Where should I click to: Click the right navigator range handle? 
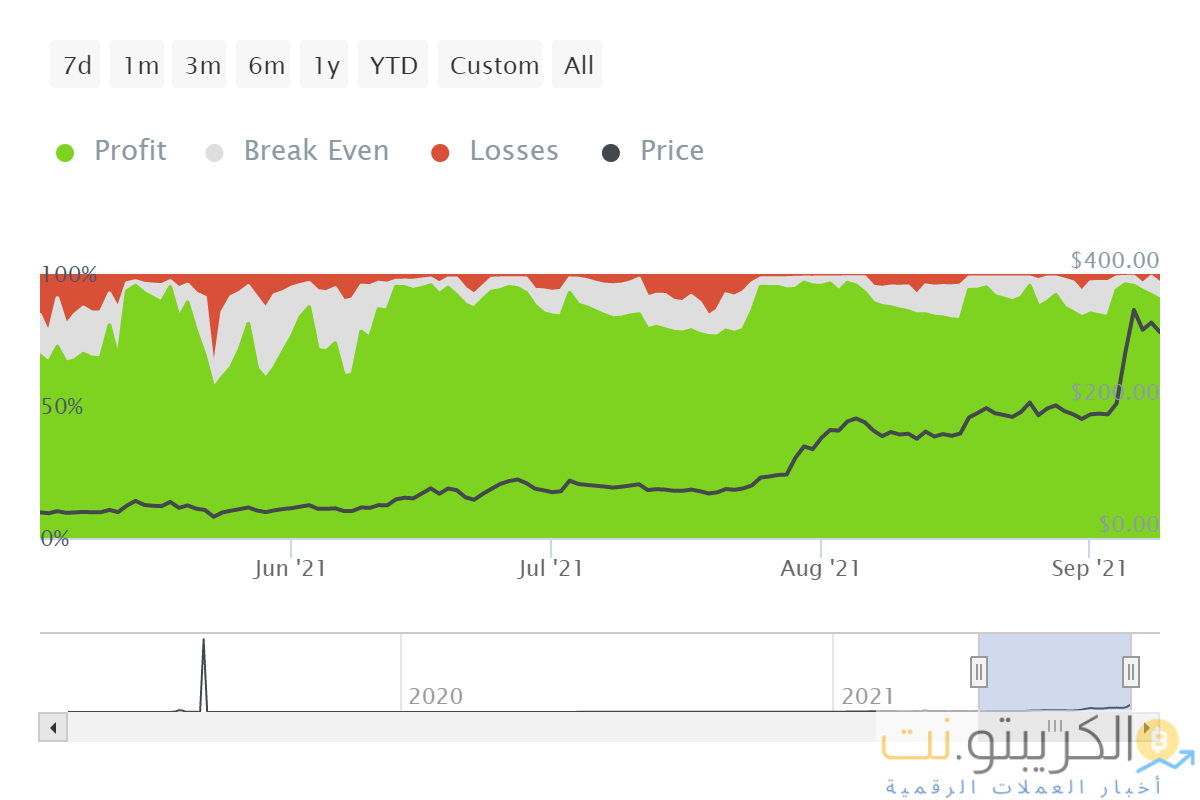1131,671
